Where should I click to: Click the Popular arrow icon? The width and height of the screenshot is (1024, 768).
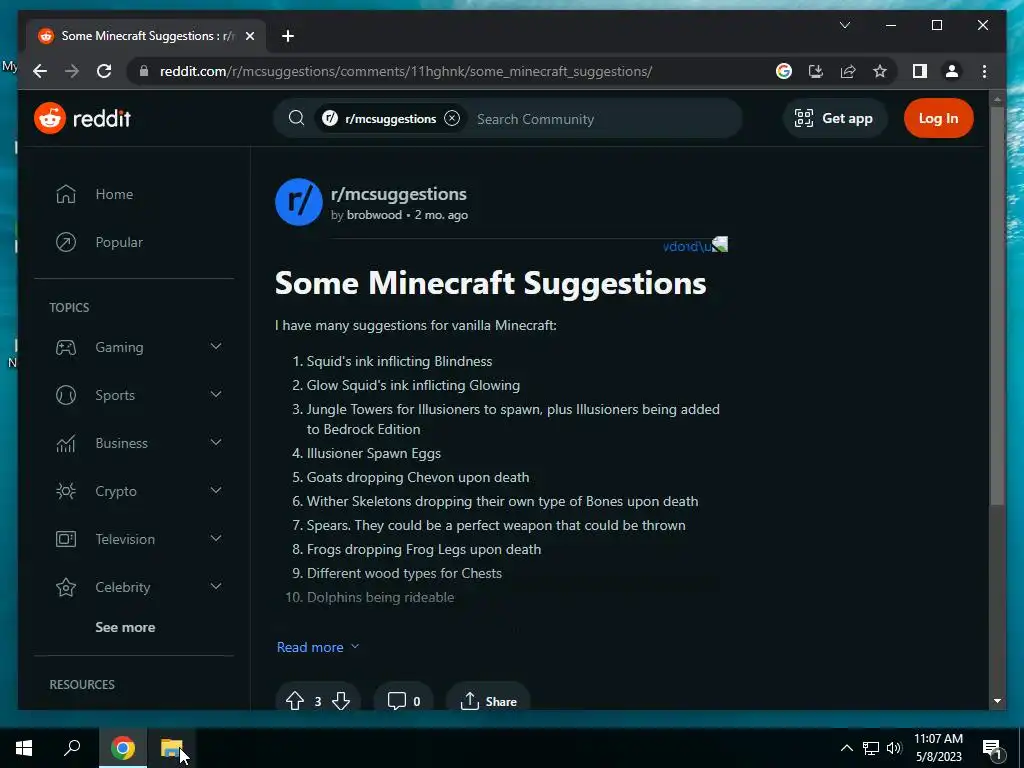click(66, 242)
